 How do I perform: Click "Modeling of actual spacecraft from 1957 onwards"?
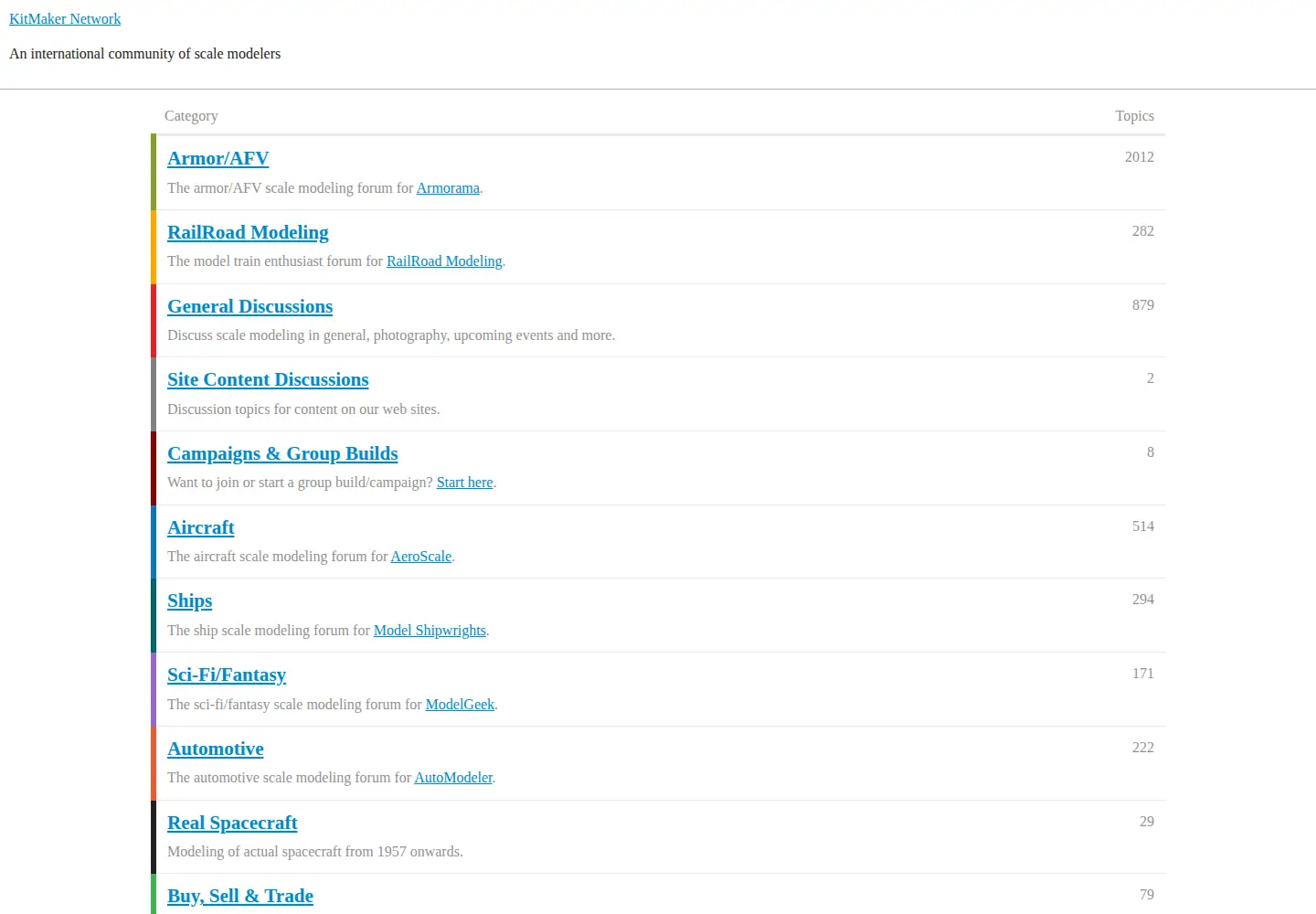315,852
